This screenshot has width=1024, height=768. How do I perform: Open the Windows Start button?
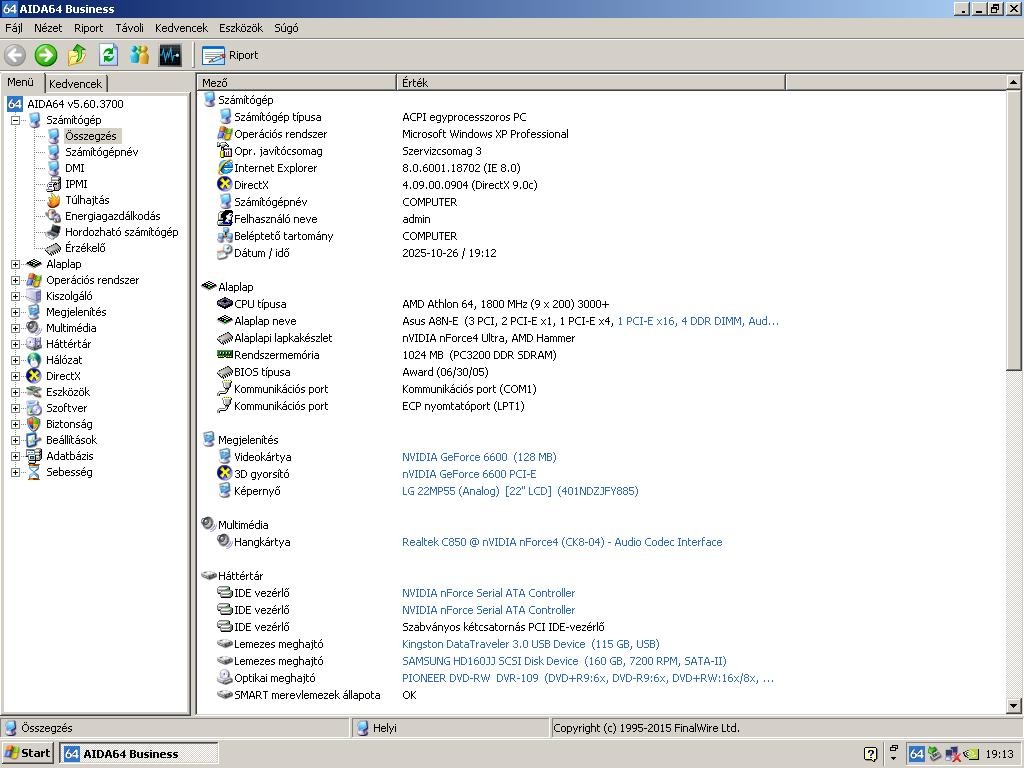click(28, 754)
